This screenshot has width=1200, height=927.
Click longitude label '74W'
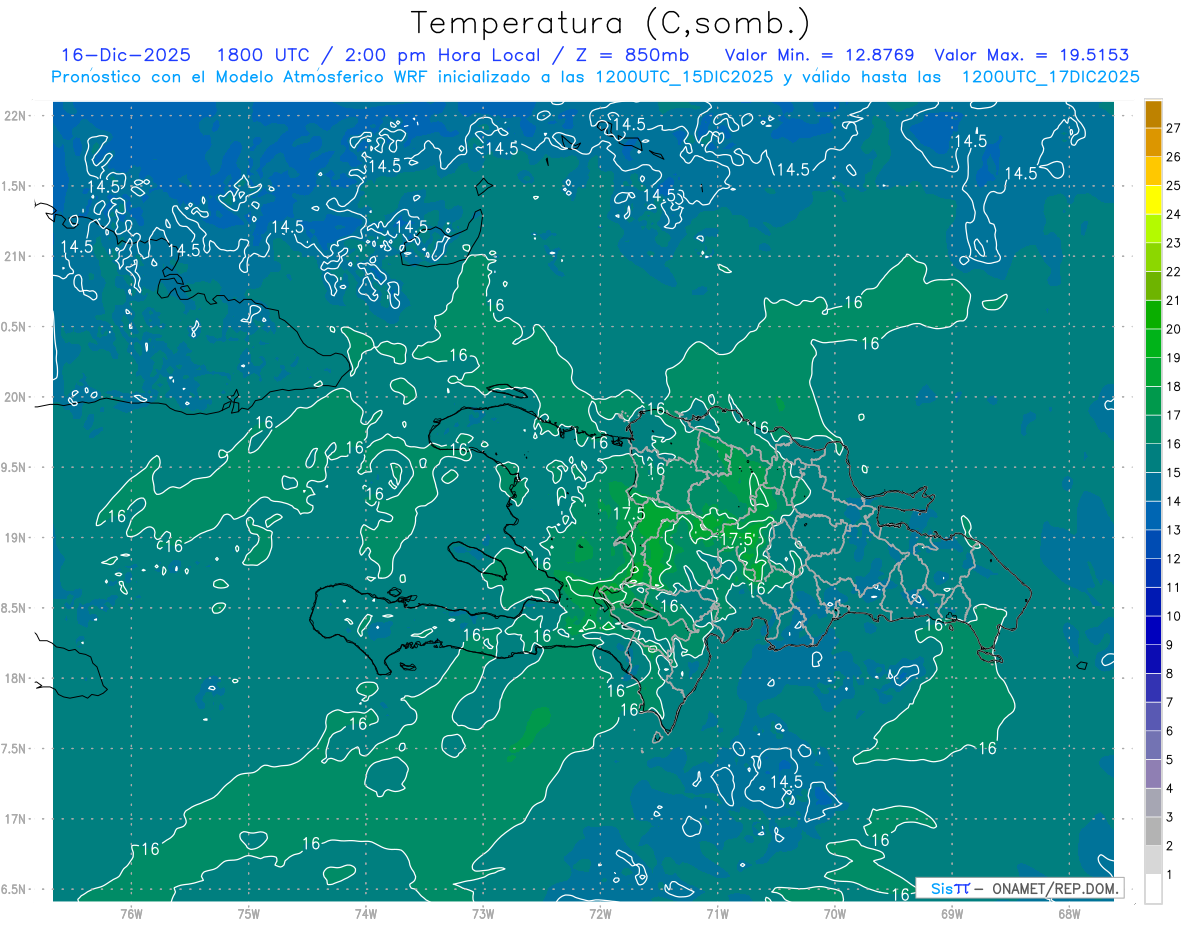click(366, 914)
